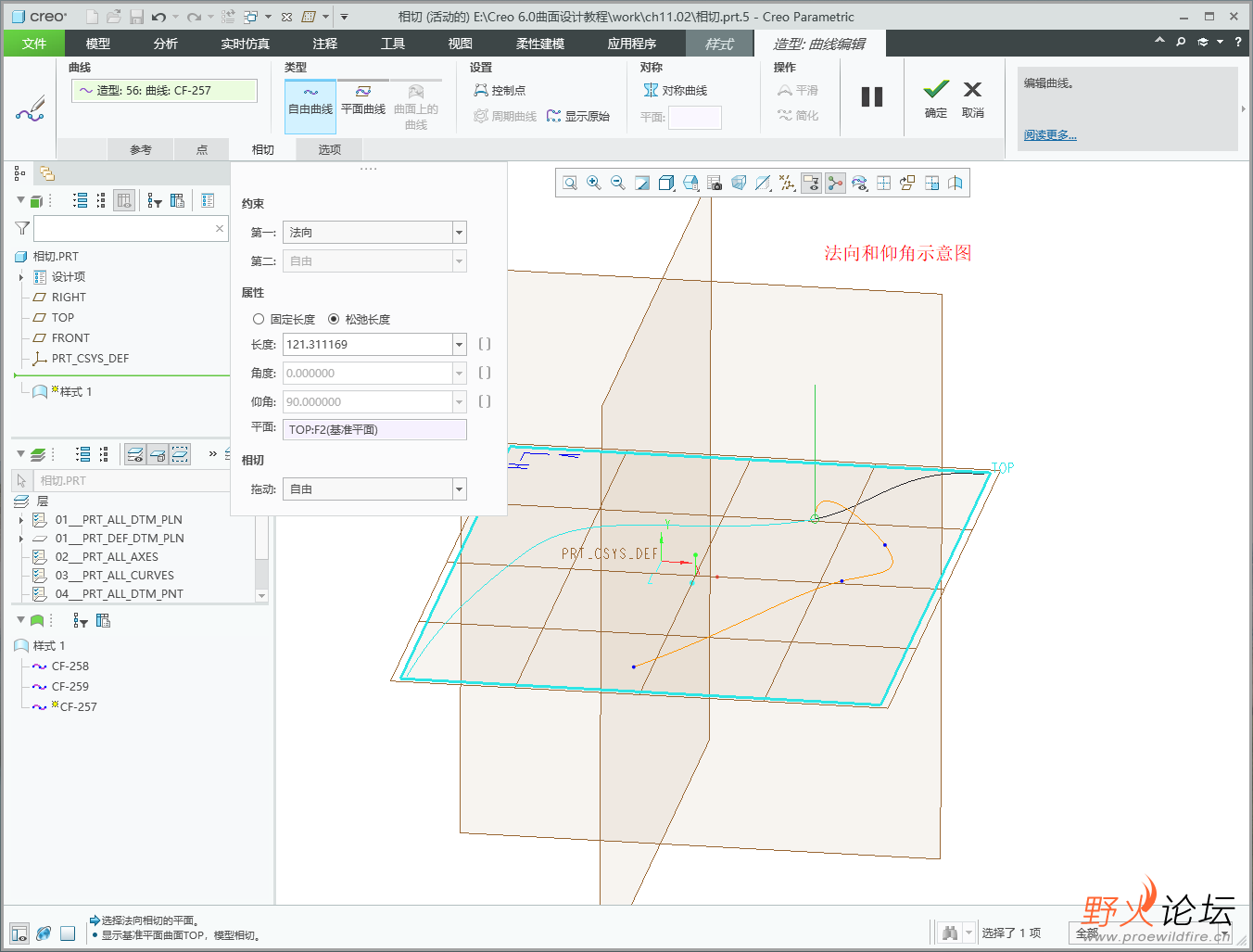Open the 相切 Tangent panel tab

coord(263,149)
